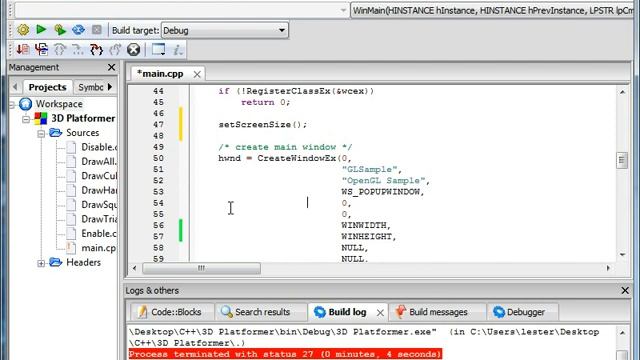640x360 pixels.
Task: Open the scope dropdown arrow at top
Action: pyautogui.click(x=343, y=11)
